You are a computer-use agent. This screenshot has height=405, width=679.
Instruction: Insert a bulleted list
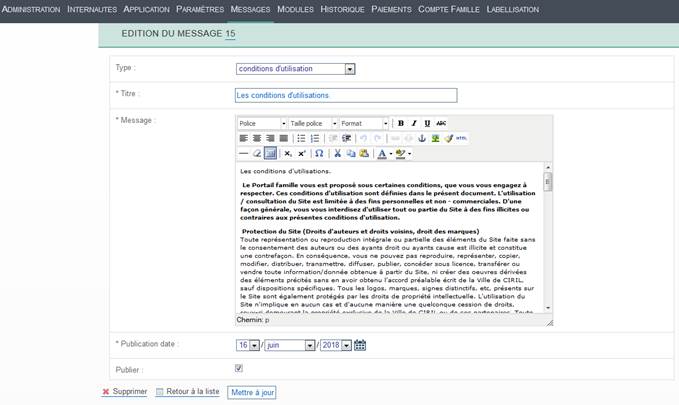click(301, 138)
